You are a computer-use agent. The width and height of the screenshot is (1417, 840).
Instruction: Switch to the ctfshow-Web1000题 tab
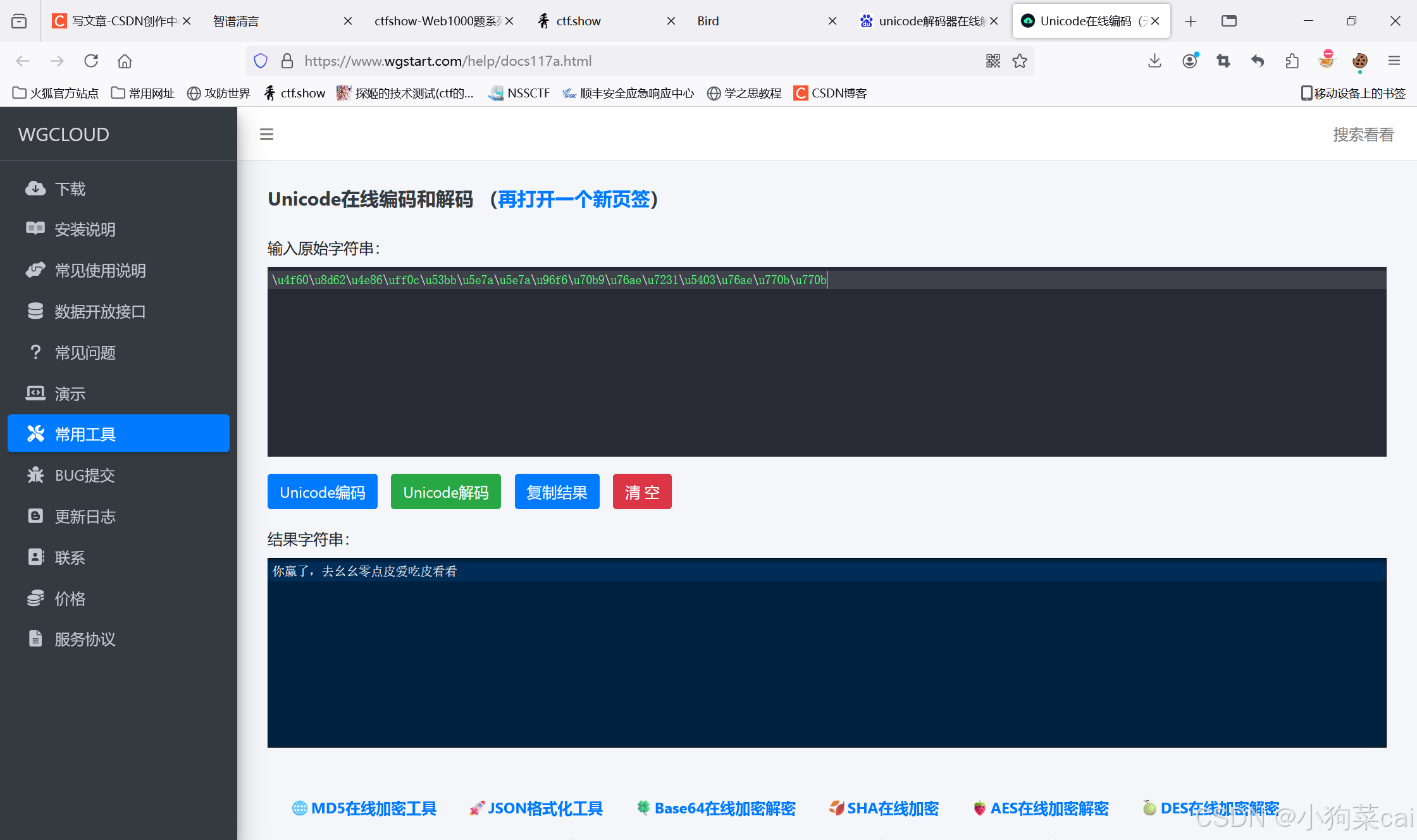click(x=438, y=21)
